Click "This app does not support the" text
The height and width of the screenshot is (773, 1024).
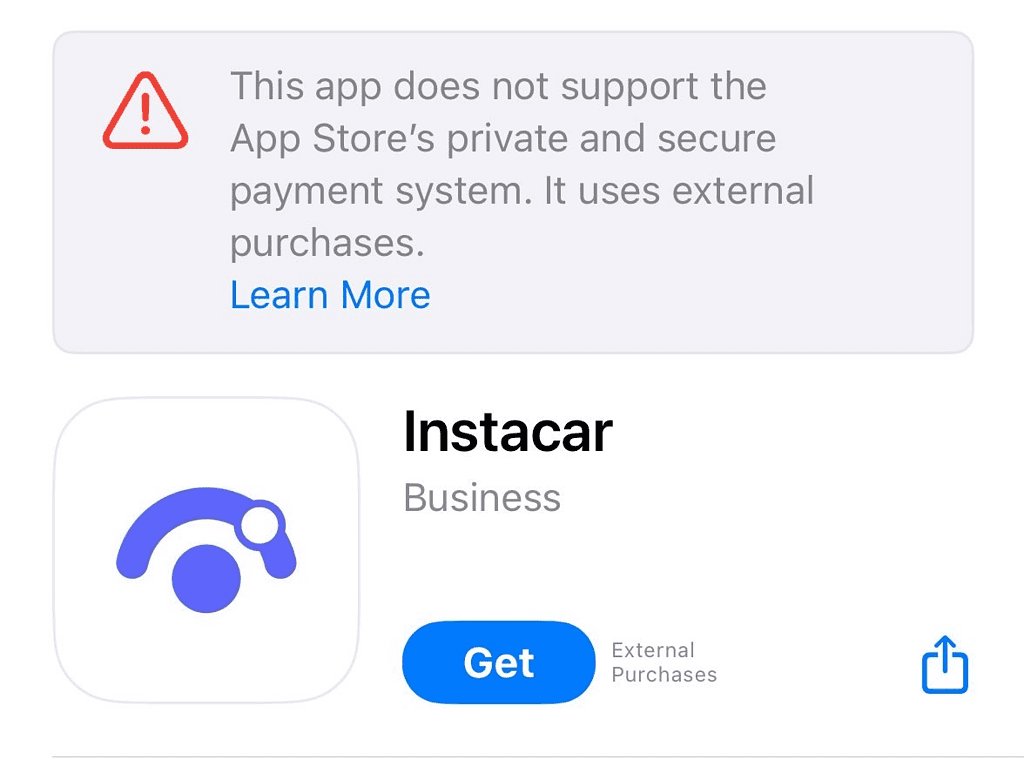coord(498,87)
